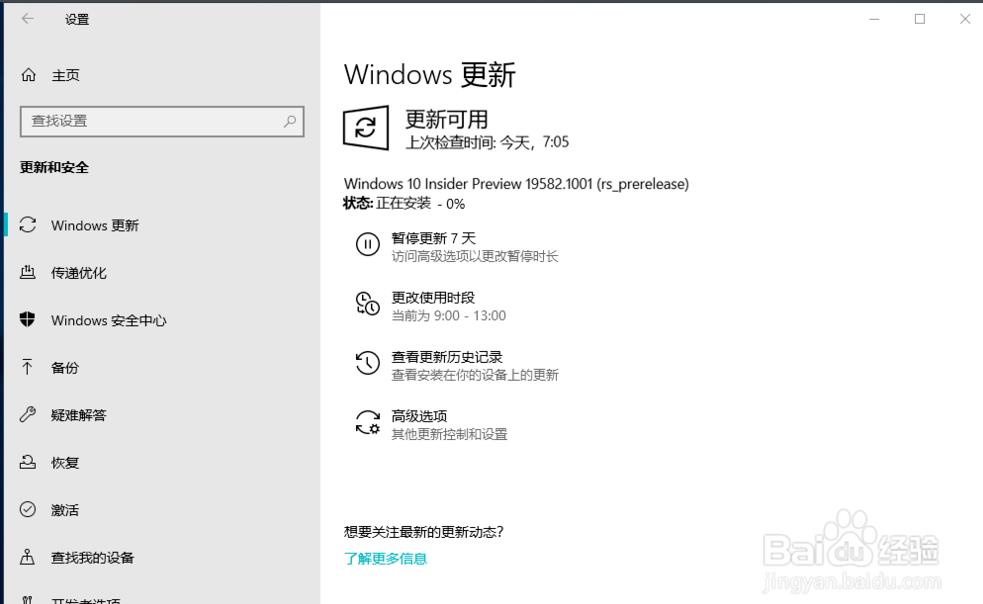The image size is (983, 604).
Task: Click the magnifier icon in the search box
Action: 290,121
